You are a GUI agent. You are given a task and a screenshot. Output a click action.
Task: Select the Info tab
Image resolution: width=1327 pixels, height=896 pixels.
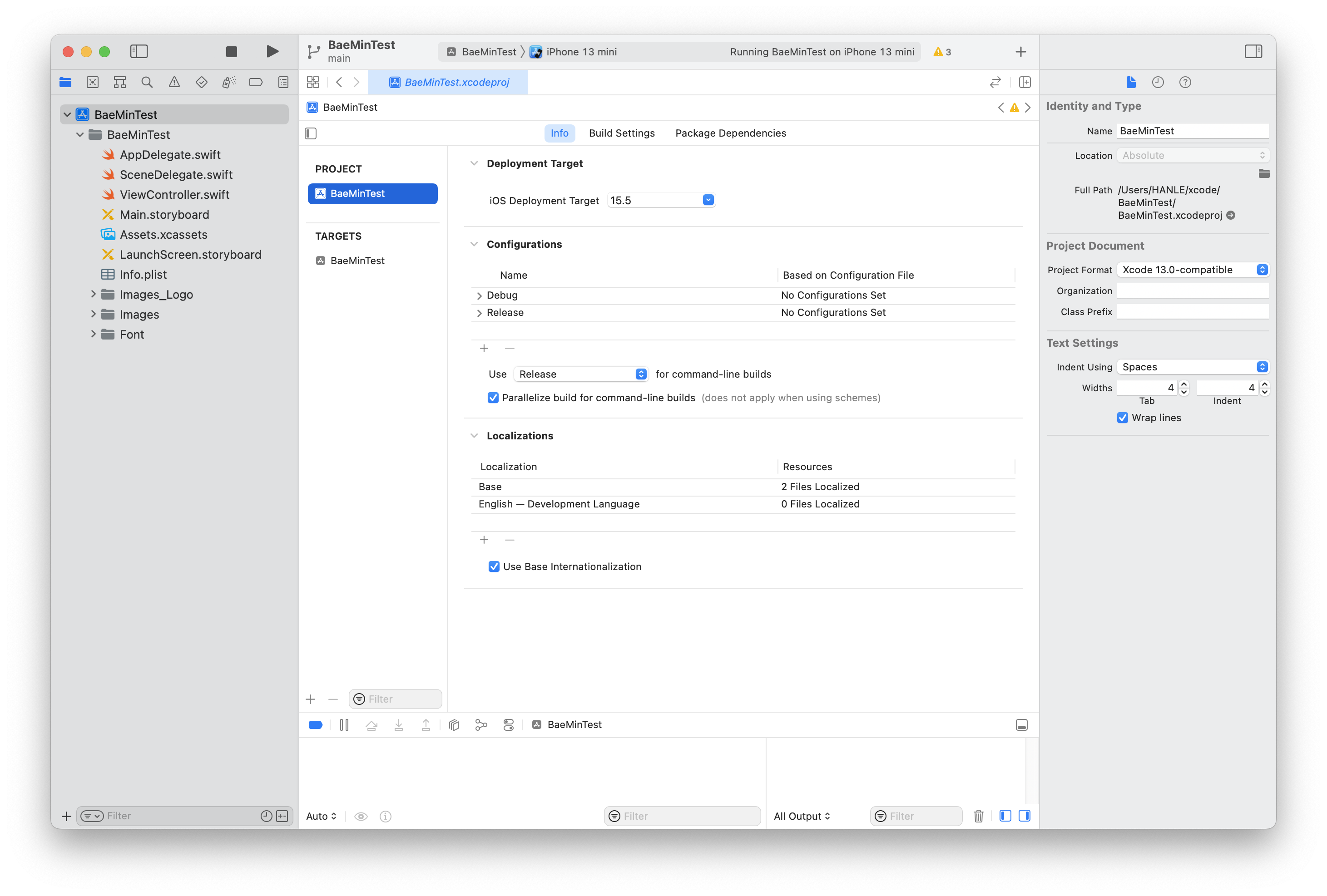559,133
